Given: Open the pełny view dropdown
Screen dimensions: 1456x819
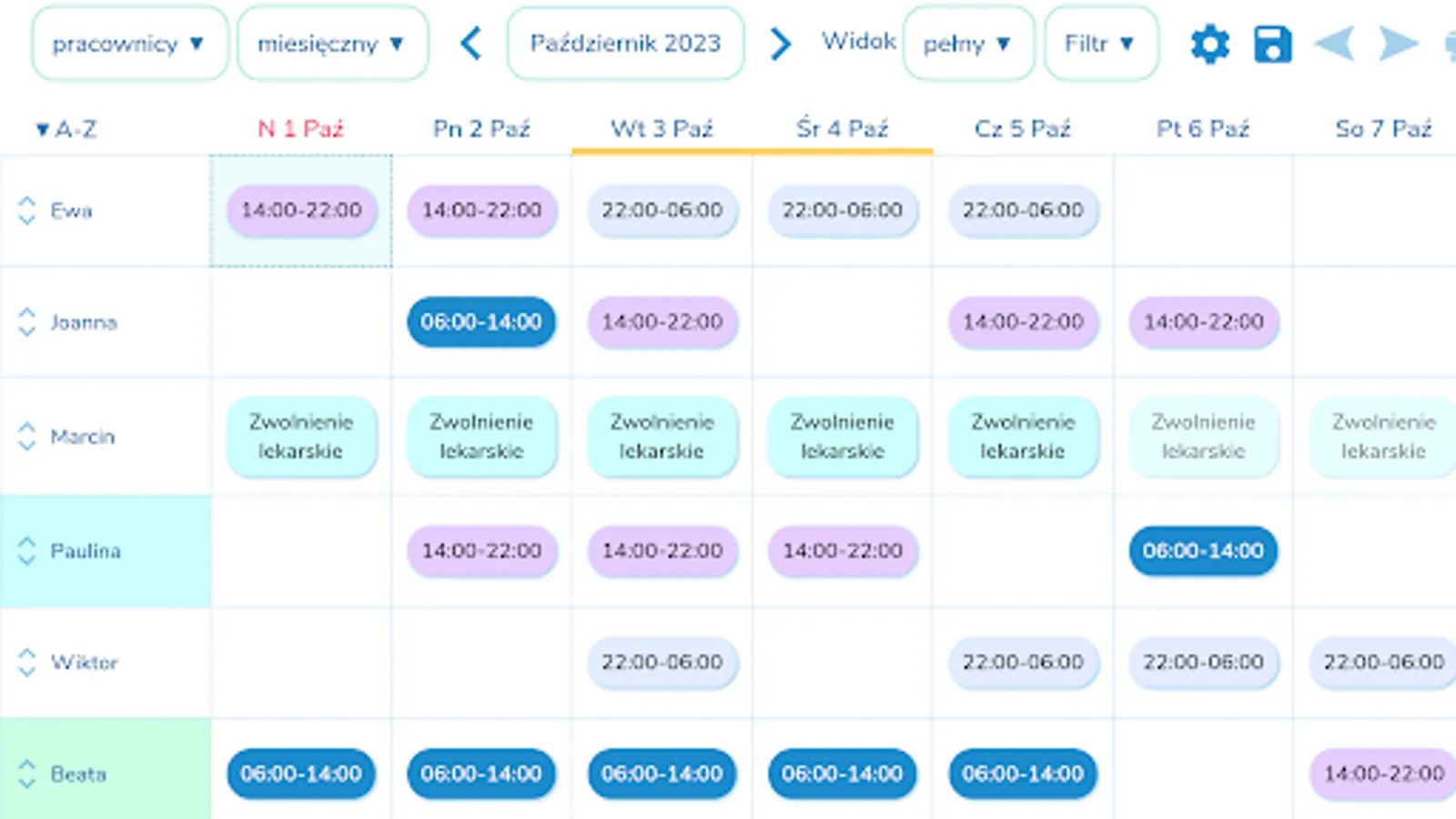Looking at the screenshot, I should 968,44.
